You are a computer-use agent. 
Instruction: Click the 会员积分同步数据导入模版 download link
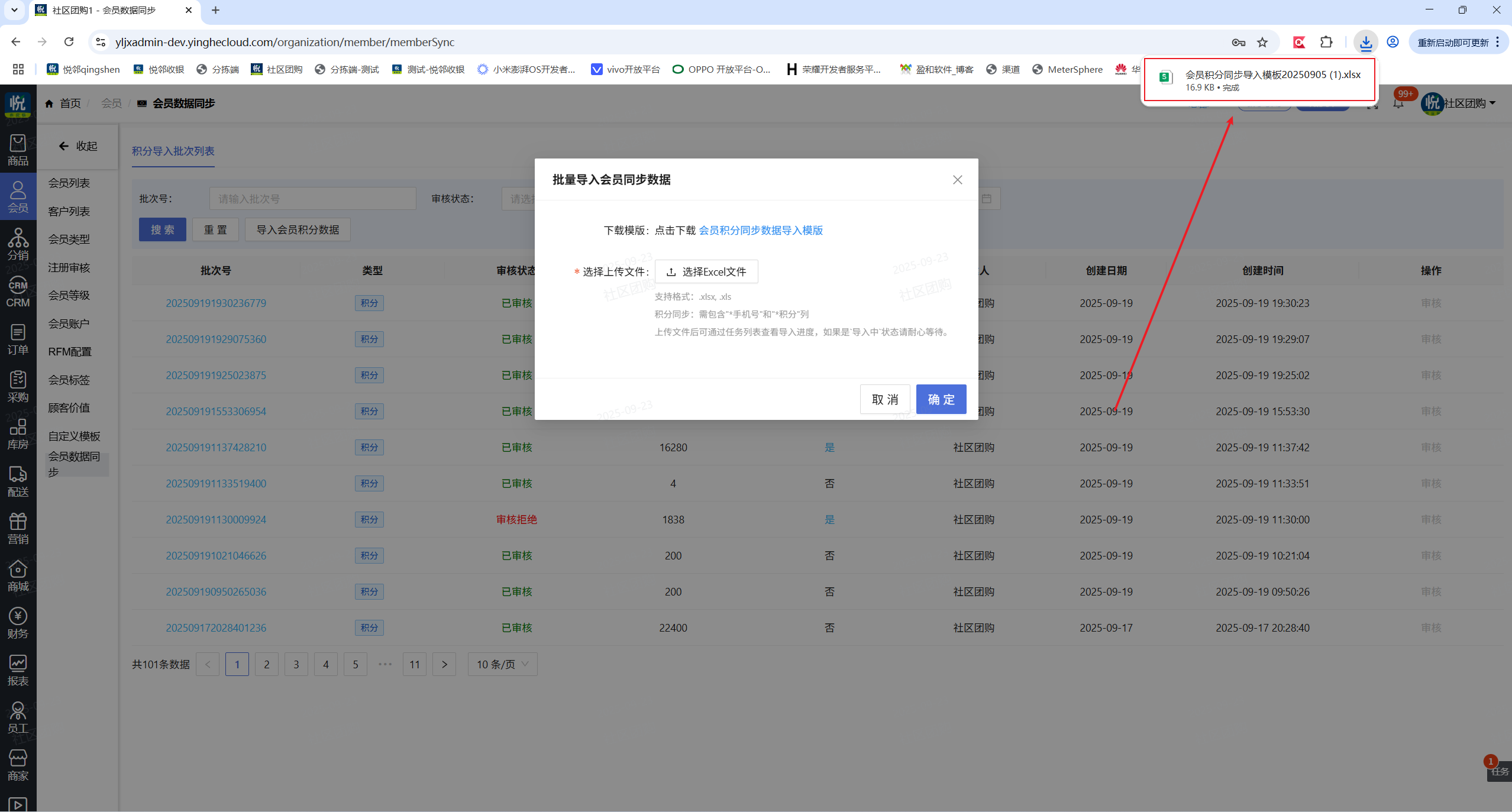pos(761,230)
